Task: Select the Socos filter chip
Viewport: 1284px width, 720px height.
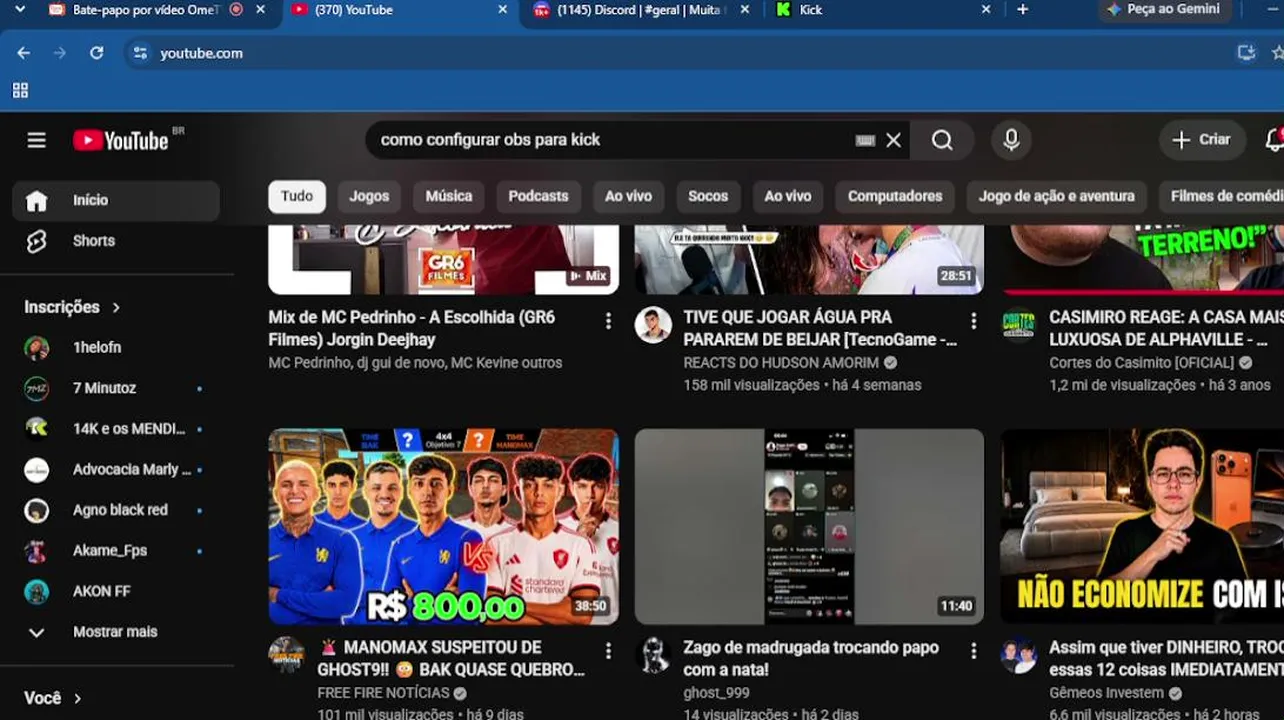Action: point(708,196)
